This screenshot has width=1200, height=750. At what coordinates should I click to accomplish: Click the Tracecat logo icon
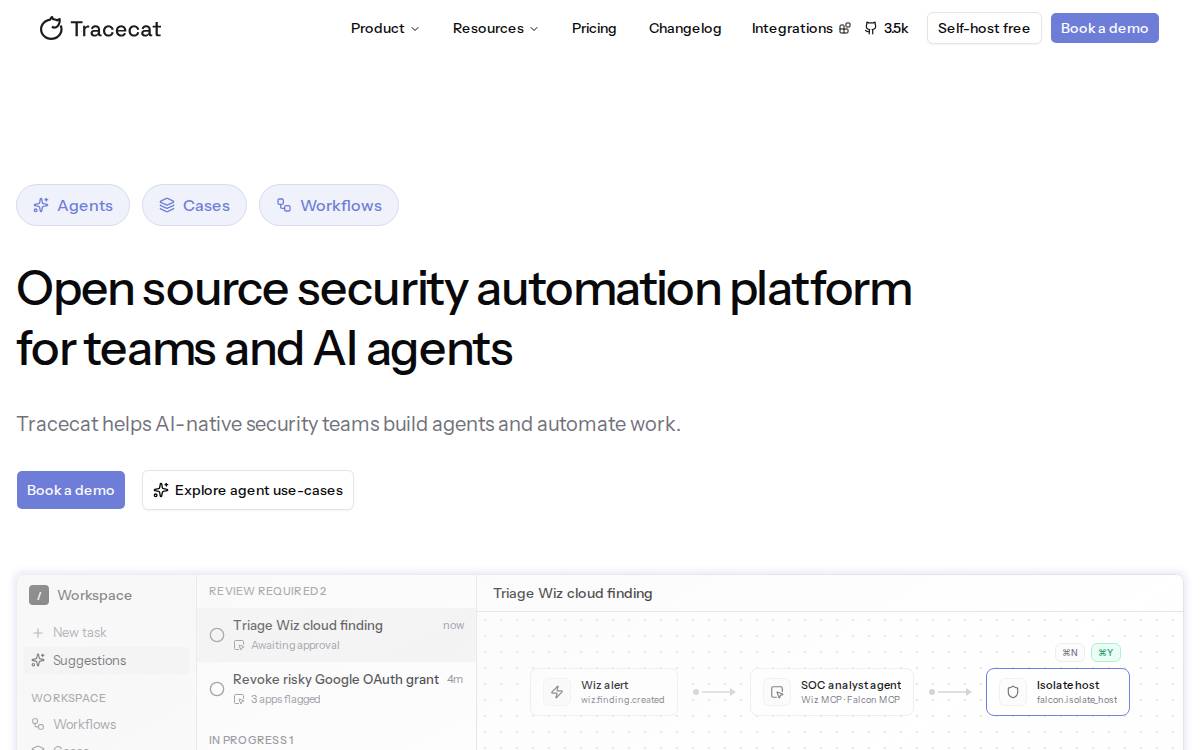click(x=51, y=28)
